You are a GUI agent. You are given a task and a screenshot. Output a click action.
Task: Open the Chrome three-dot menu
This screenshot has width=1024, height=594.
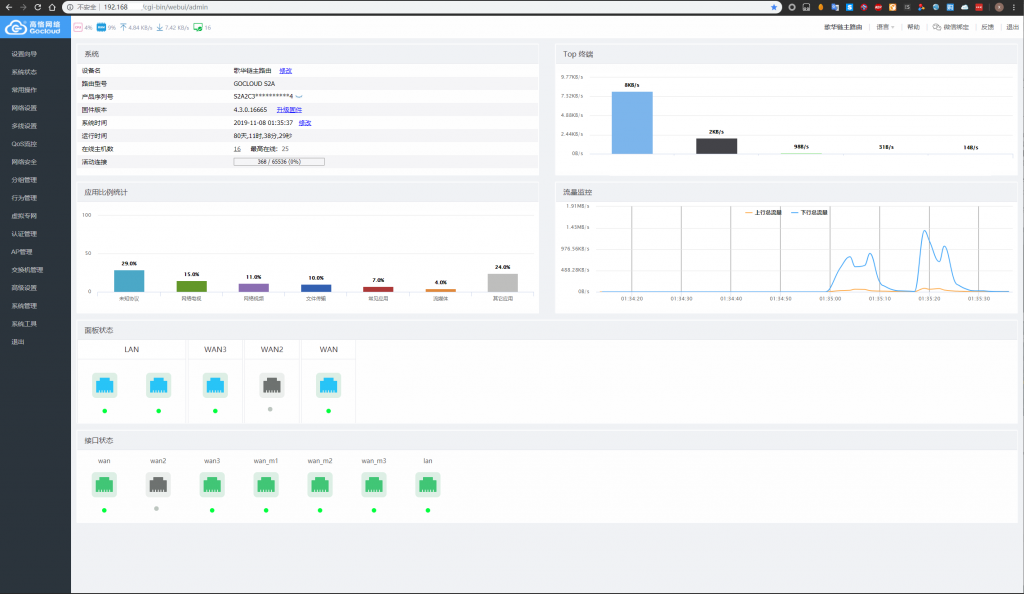point(1016,7)
